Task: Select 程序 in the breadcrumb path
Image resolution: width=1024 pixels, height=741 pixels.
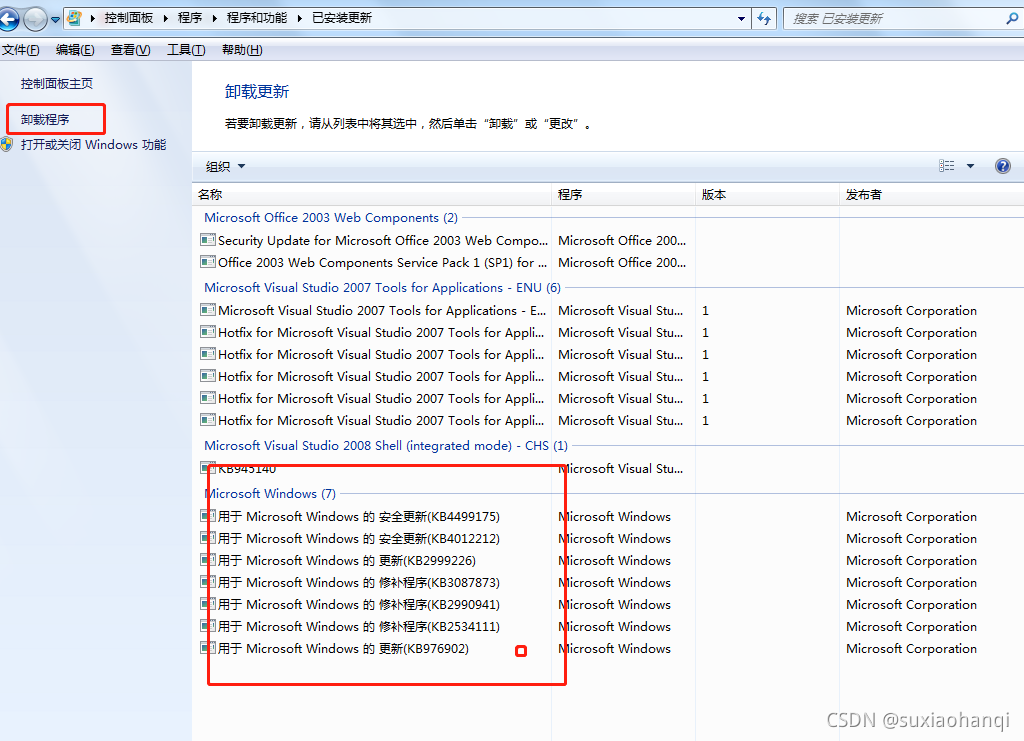Action: (x=190, y=18)
